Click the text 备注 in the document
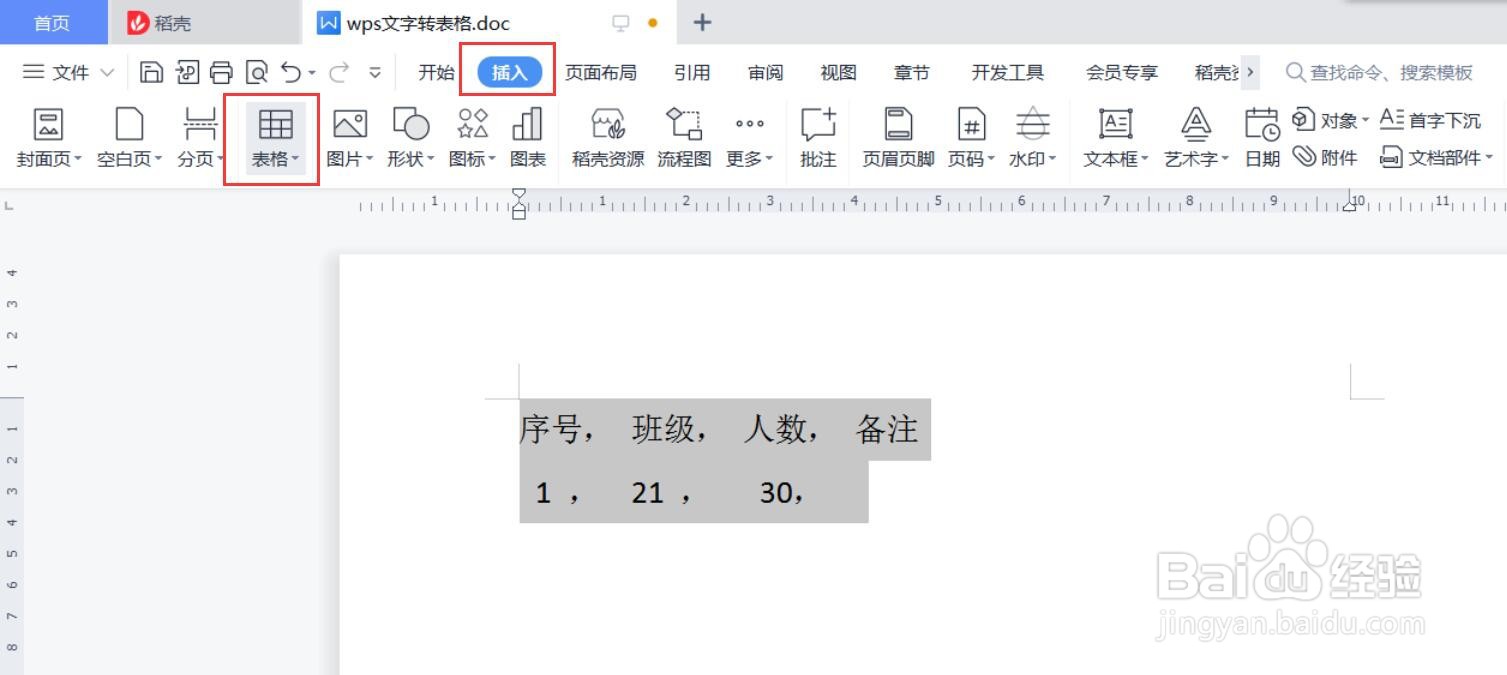Viewport: 1507px width, 675px height. pos(887,430)
